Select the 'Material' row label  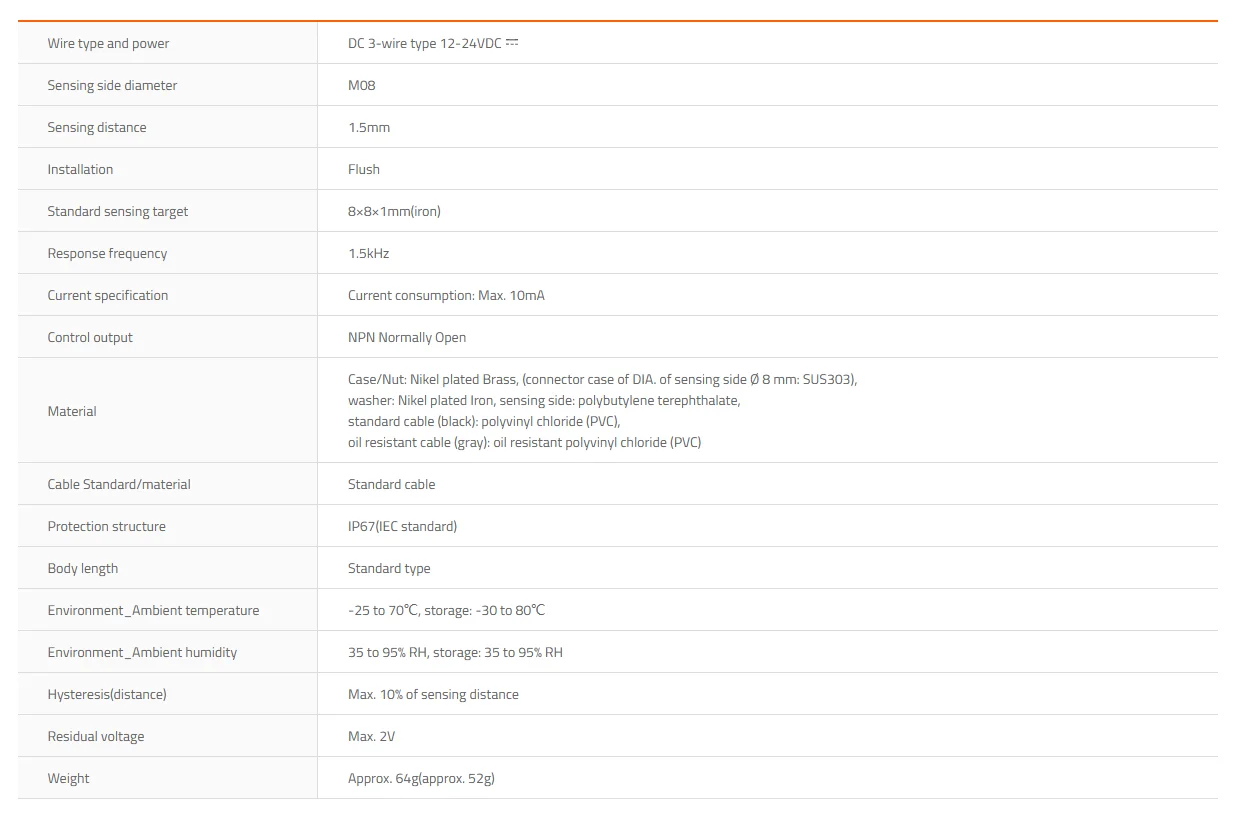[72, 411]
